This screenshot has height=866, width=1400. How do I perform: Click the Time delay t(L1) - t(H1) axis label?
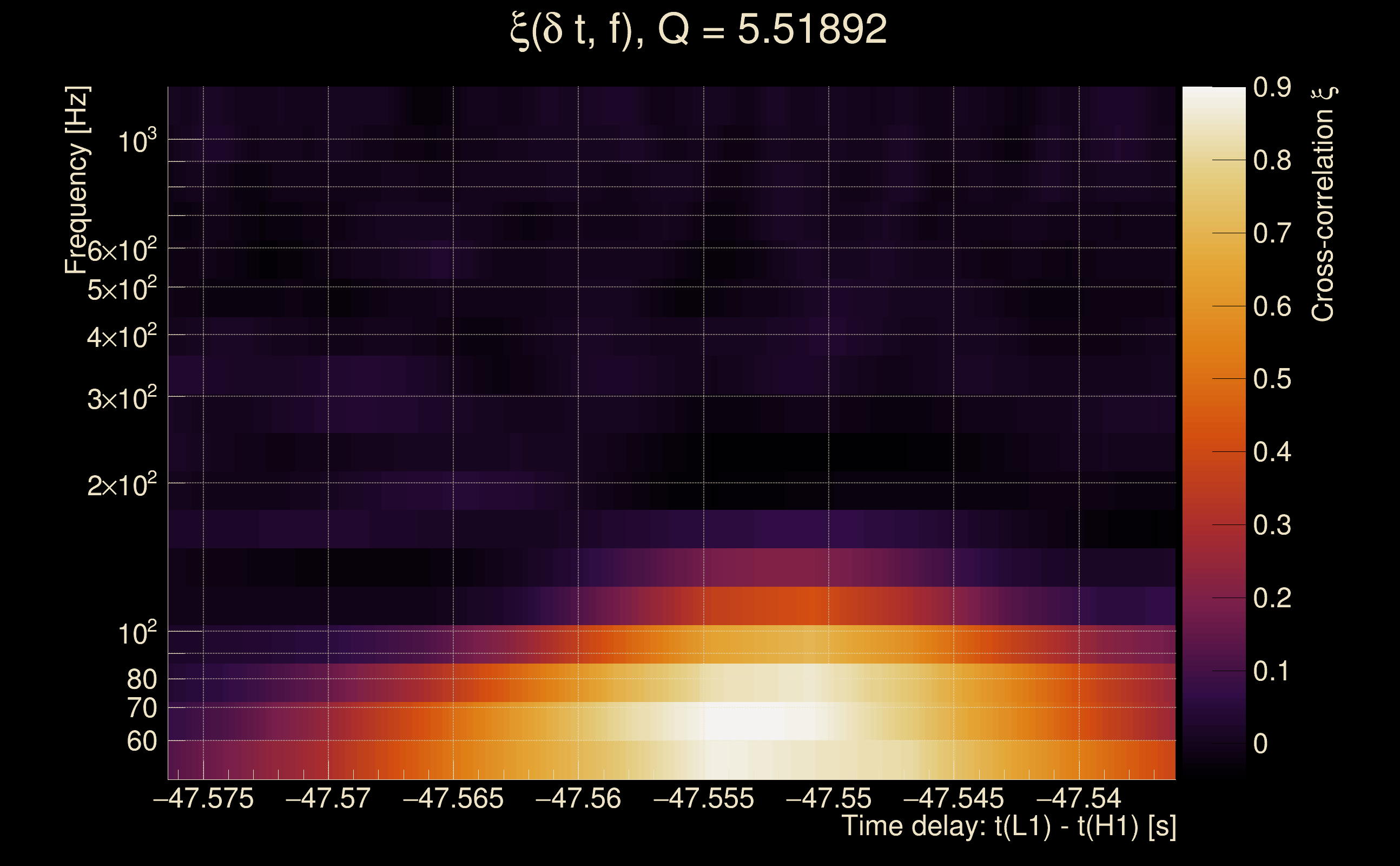[1008, 826]
